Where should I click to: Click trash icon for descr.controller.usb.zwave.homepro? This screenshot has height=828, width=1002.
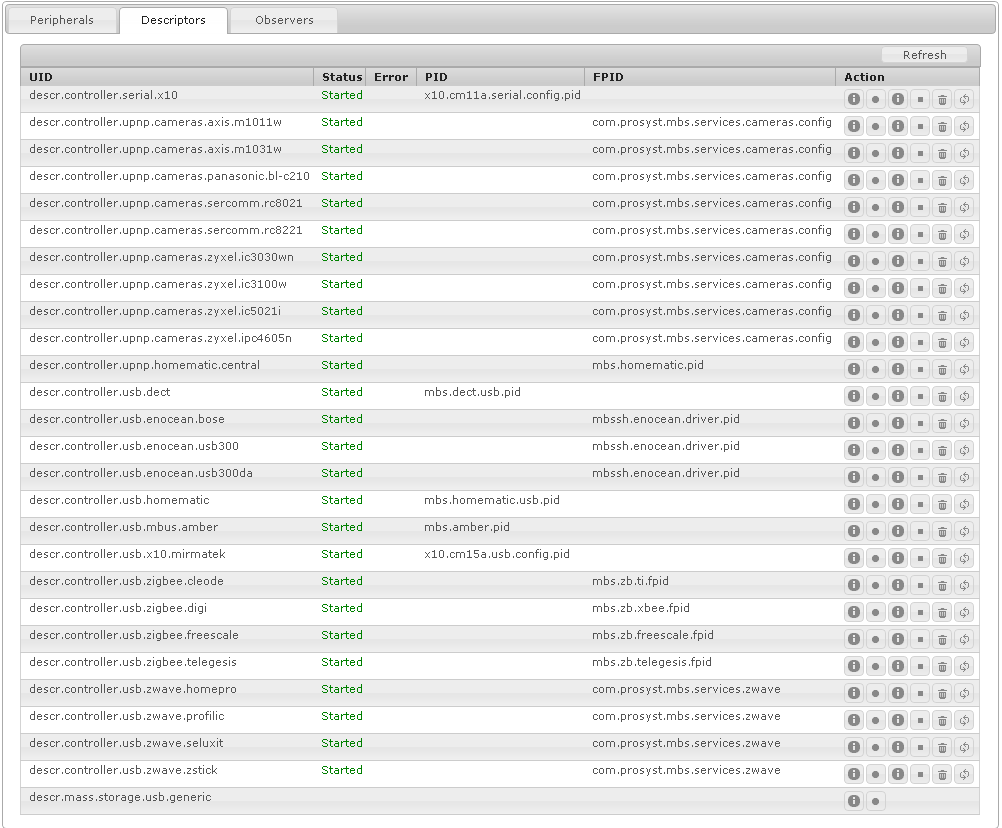point(942,693)
